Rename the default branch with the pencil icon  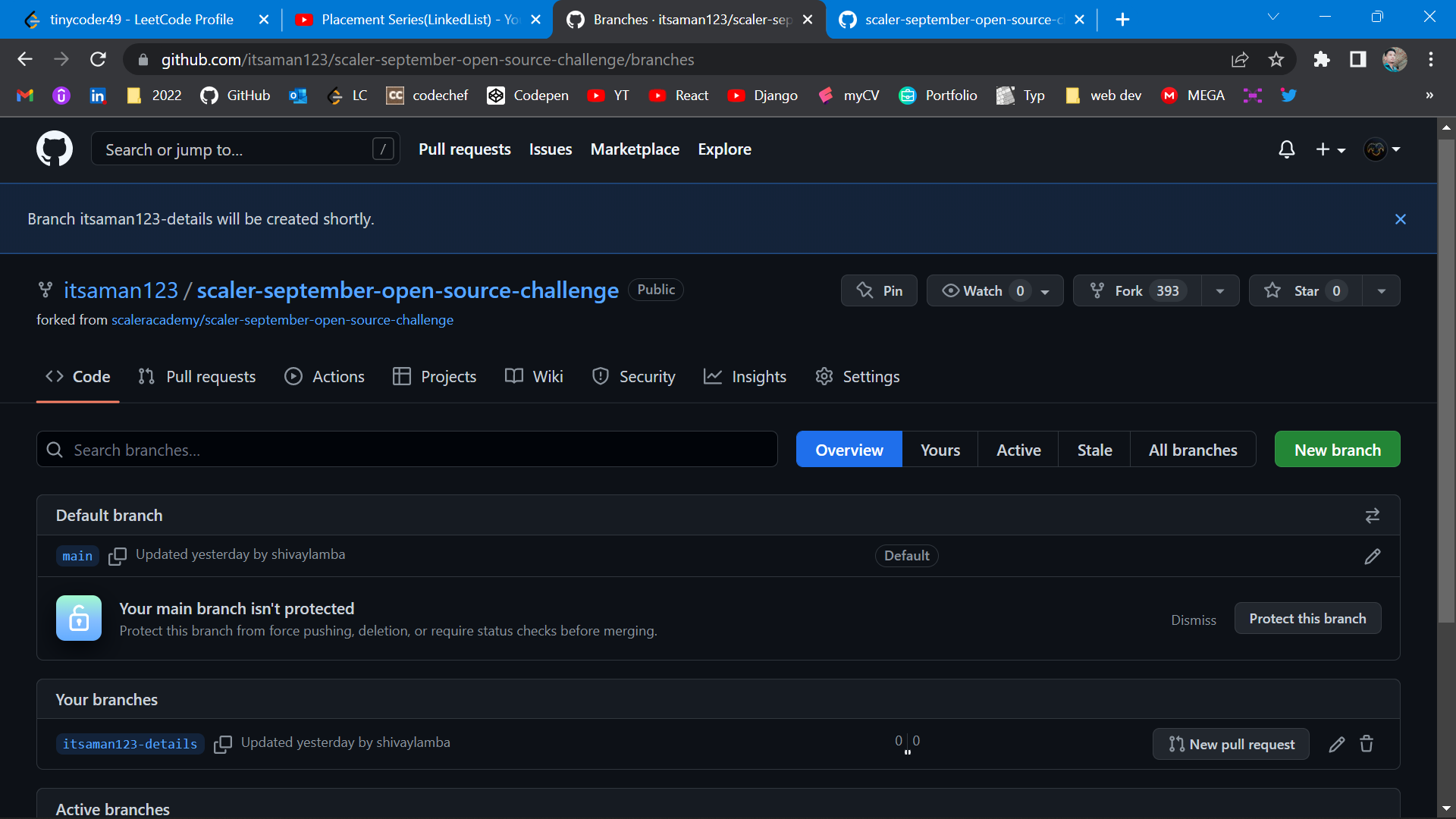pos(1373,557)
